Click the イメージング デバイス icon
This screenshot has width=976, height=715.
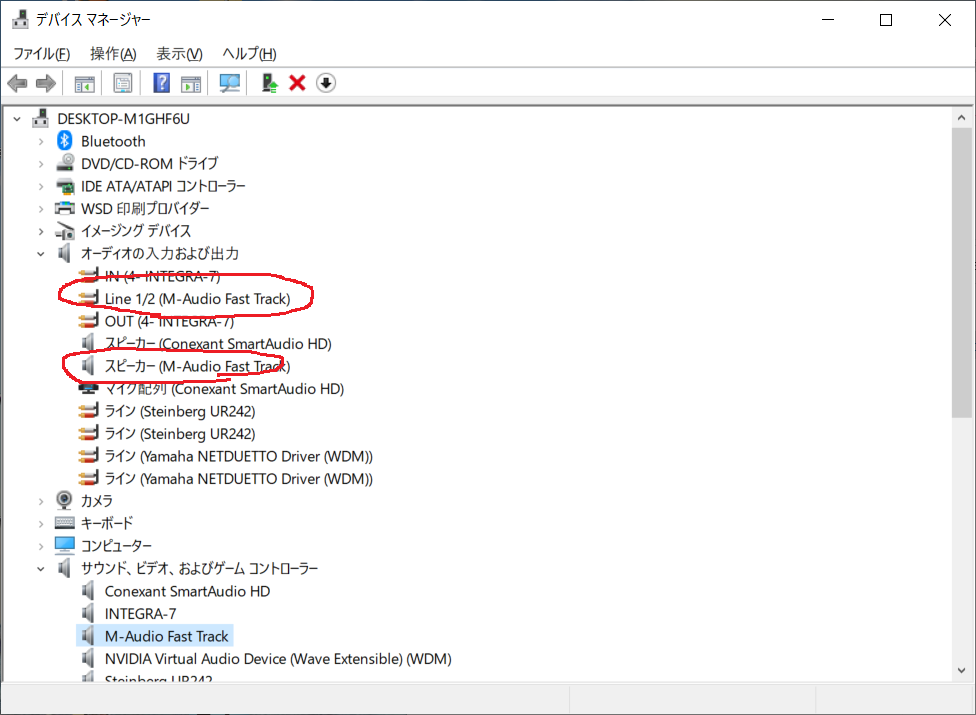(65, 231)
